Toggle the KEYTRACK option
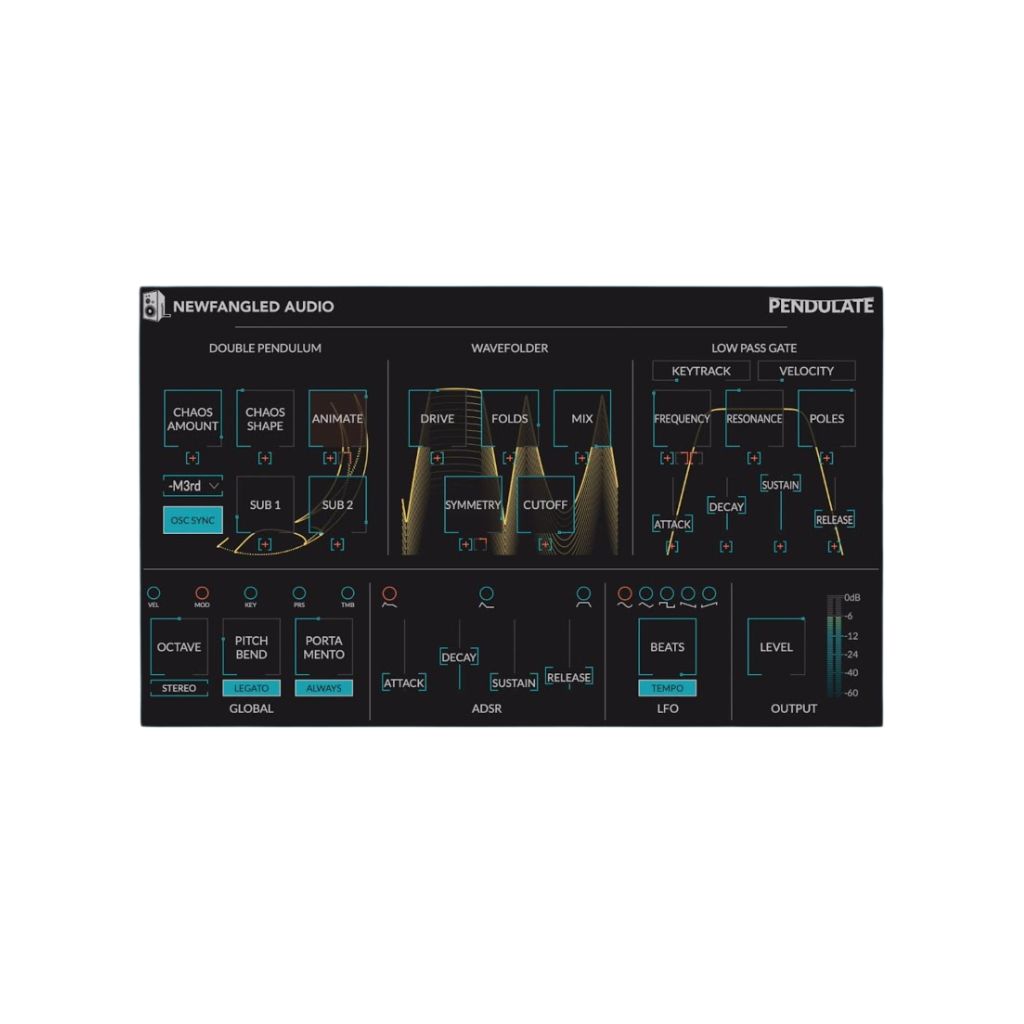 701,371
